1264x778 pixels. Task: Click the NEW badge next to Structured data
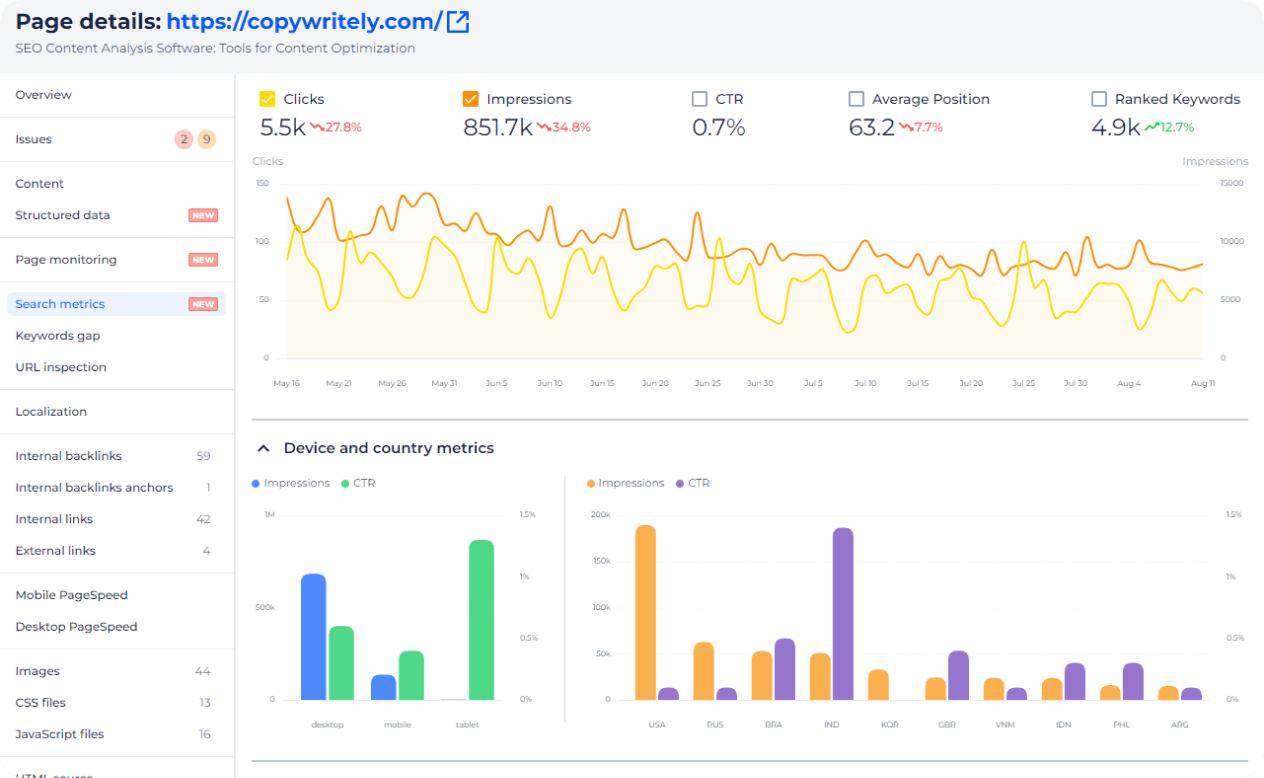(203, 215)
